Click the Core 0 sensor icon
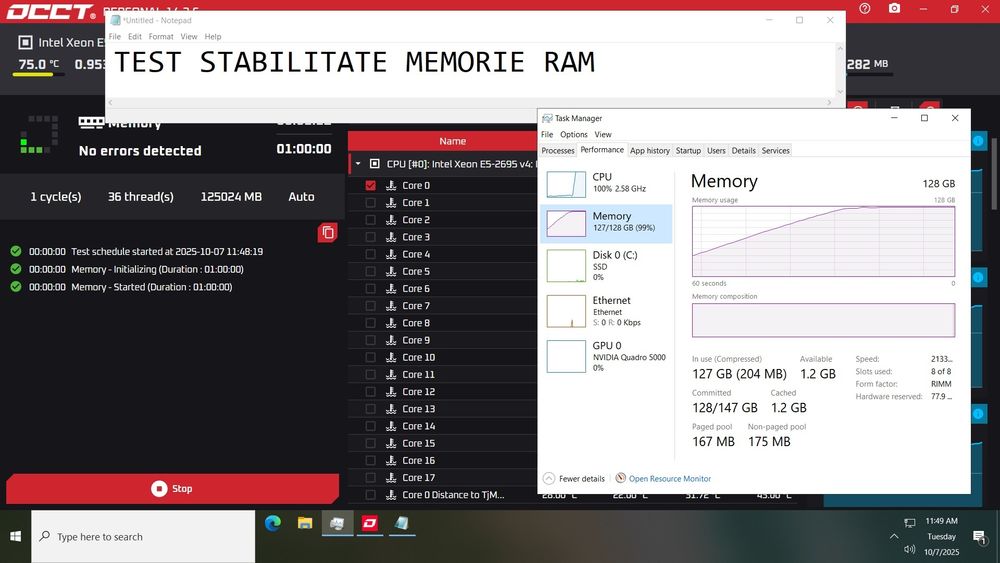The width and height of the screenshot is (1000, 563). click(391, 186)
